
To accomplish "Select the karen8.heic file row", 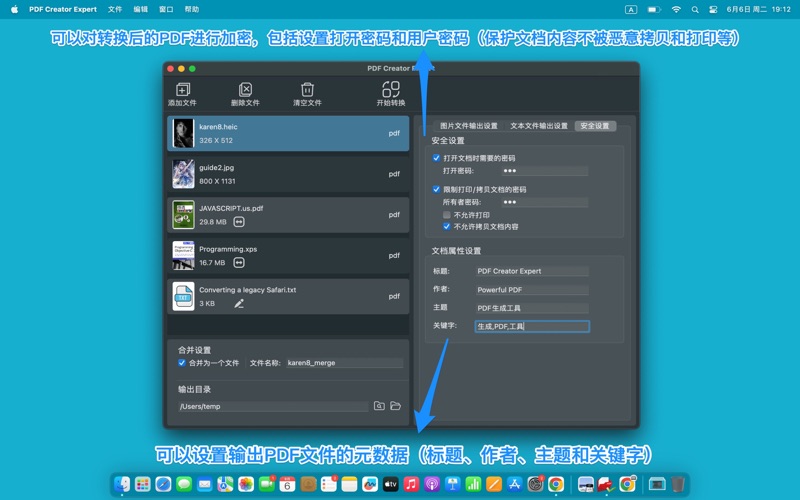I will [x=288, y=133].
